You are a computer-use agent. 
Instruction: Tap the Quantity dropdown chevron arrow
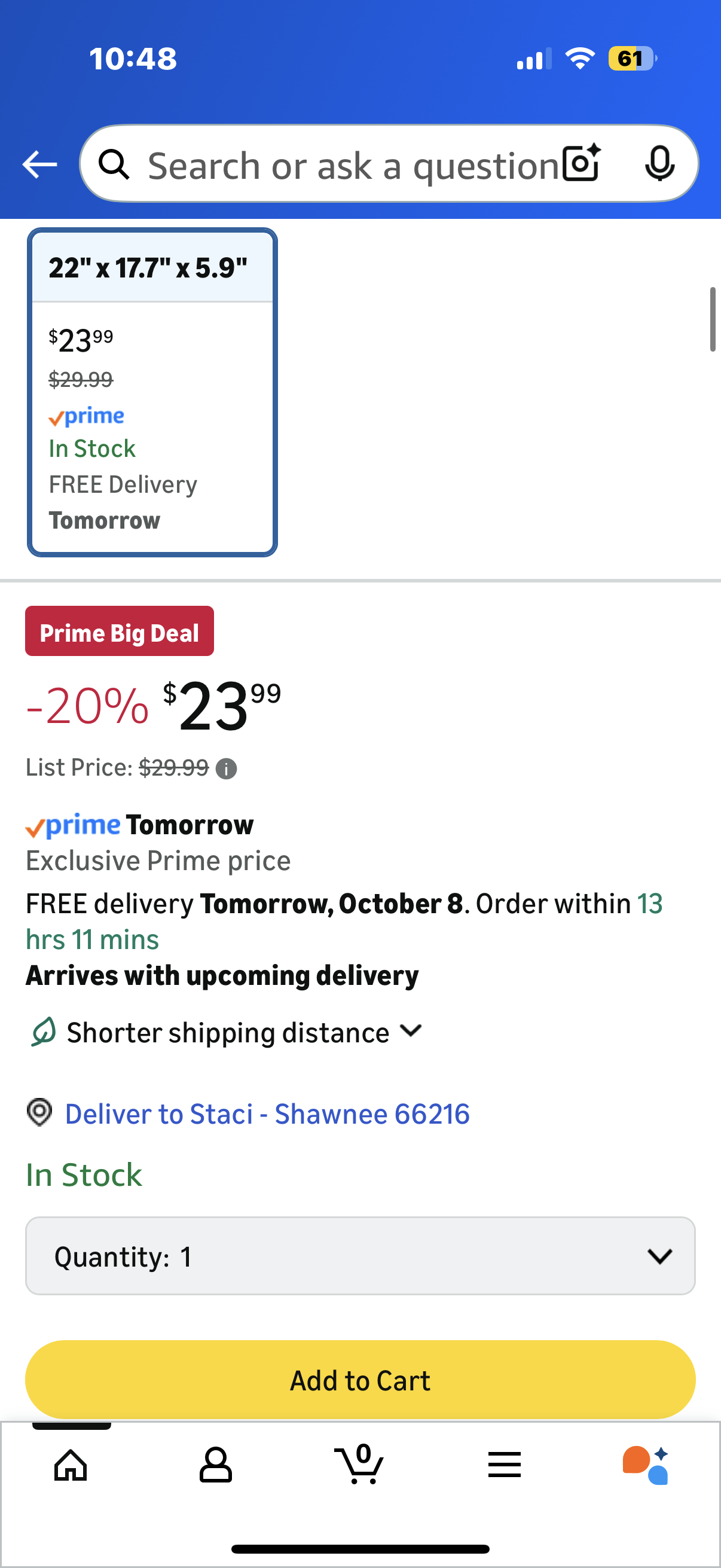tap(659, 1256)
